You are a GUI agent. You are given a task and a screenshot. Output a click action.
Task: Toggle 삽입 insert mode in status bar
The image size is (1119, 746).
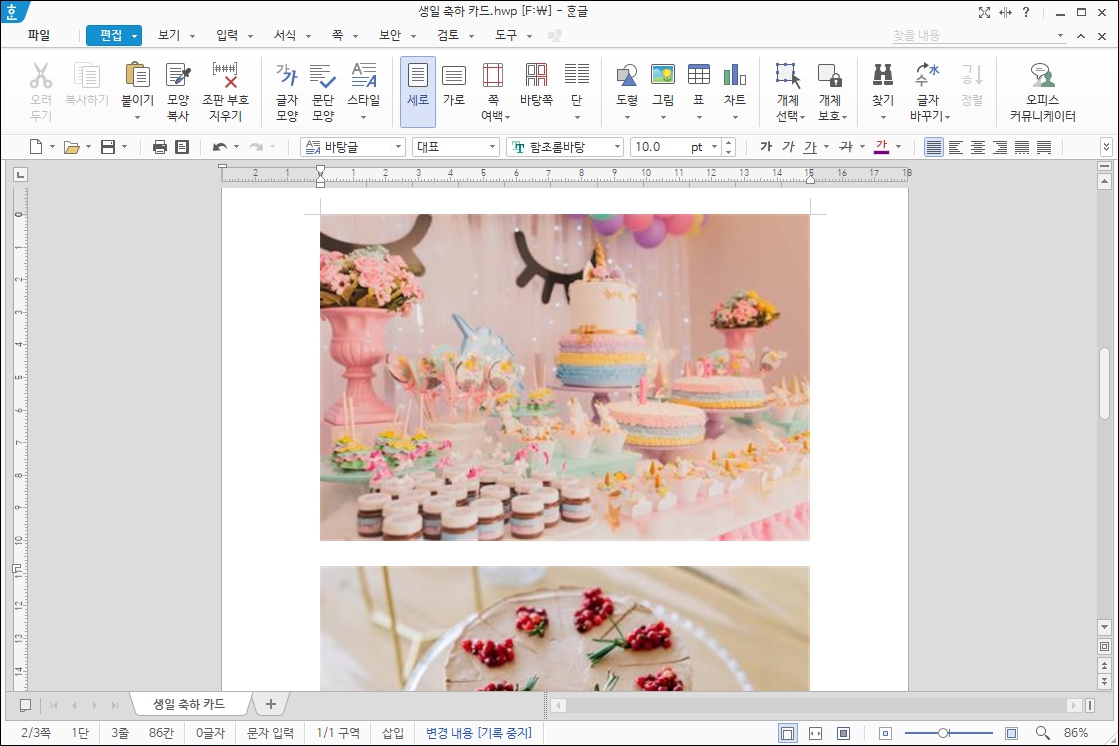tap(393, 733)
